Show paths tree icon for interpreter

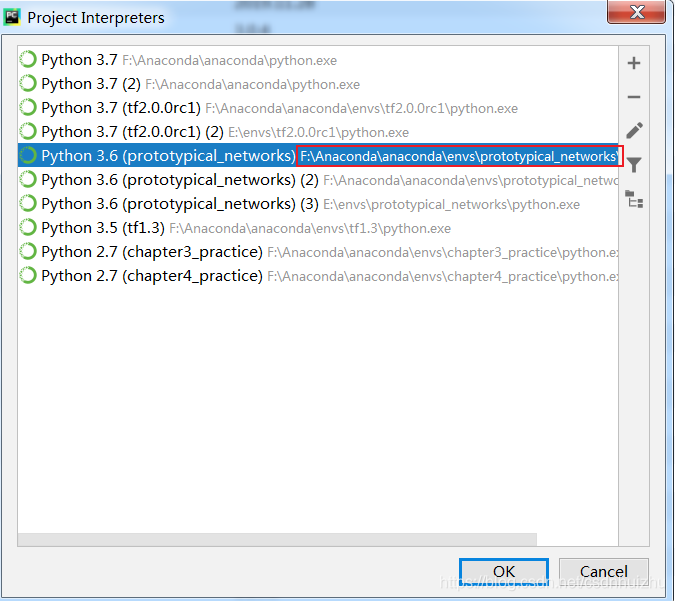tap(634, 199)
